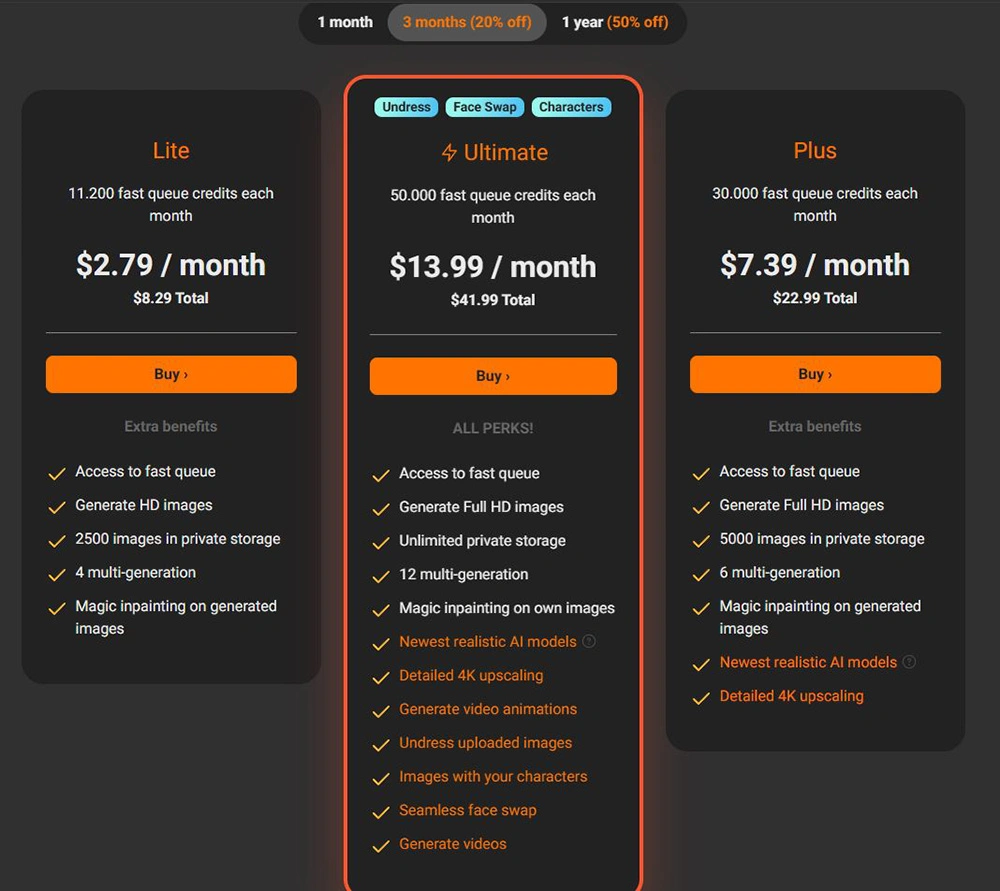
Task: Select the 1 month billing tab
Action: pyautogui.click(x=345, y=21)
